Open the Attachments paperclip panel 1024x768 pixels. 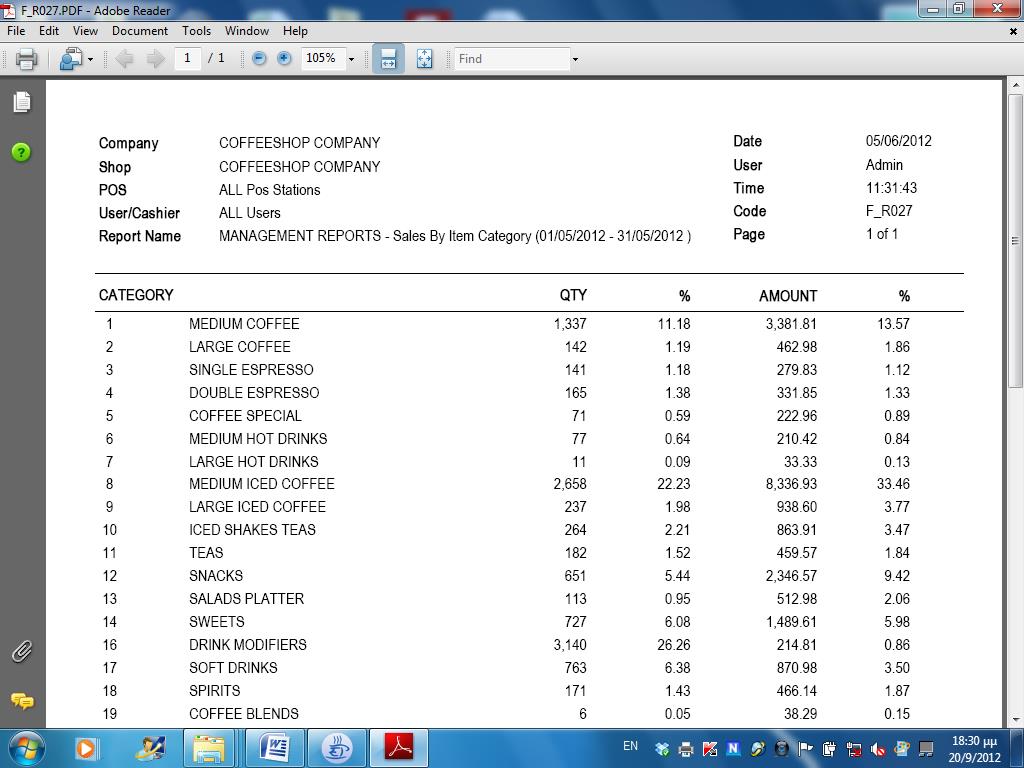point(22,651)
